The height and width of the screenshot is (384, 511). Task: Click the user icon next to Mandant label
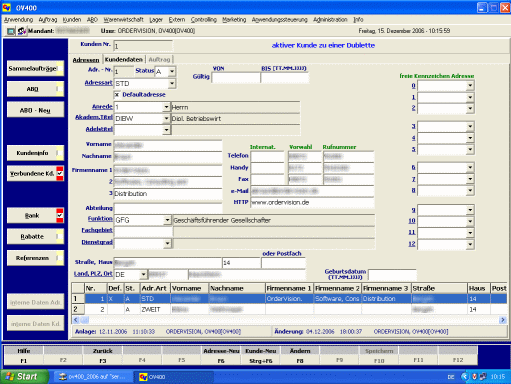[x=22, y=31]
